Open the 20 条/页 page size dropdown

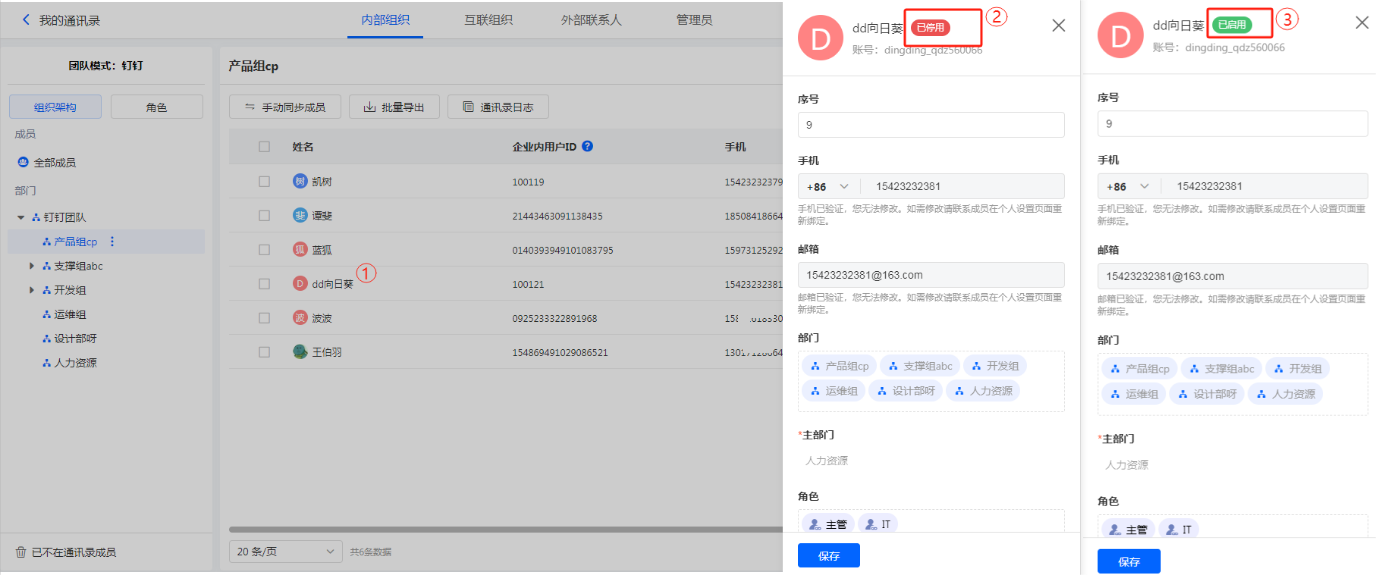tap(285, 551)
